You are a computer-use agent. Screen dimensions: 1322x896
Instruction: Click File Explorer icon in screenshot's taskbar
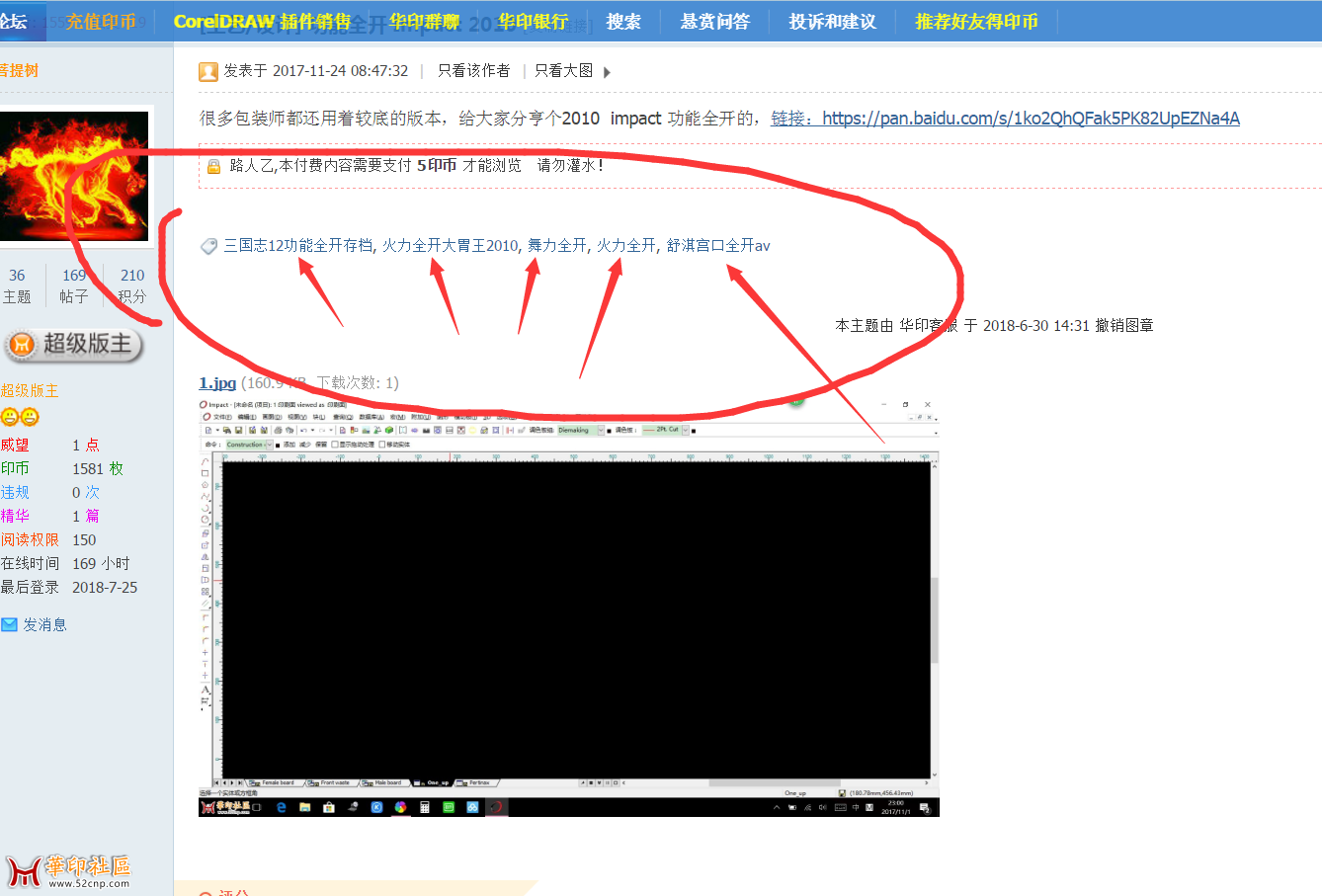(x=305, y=807)
